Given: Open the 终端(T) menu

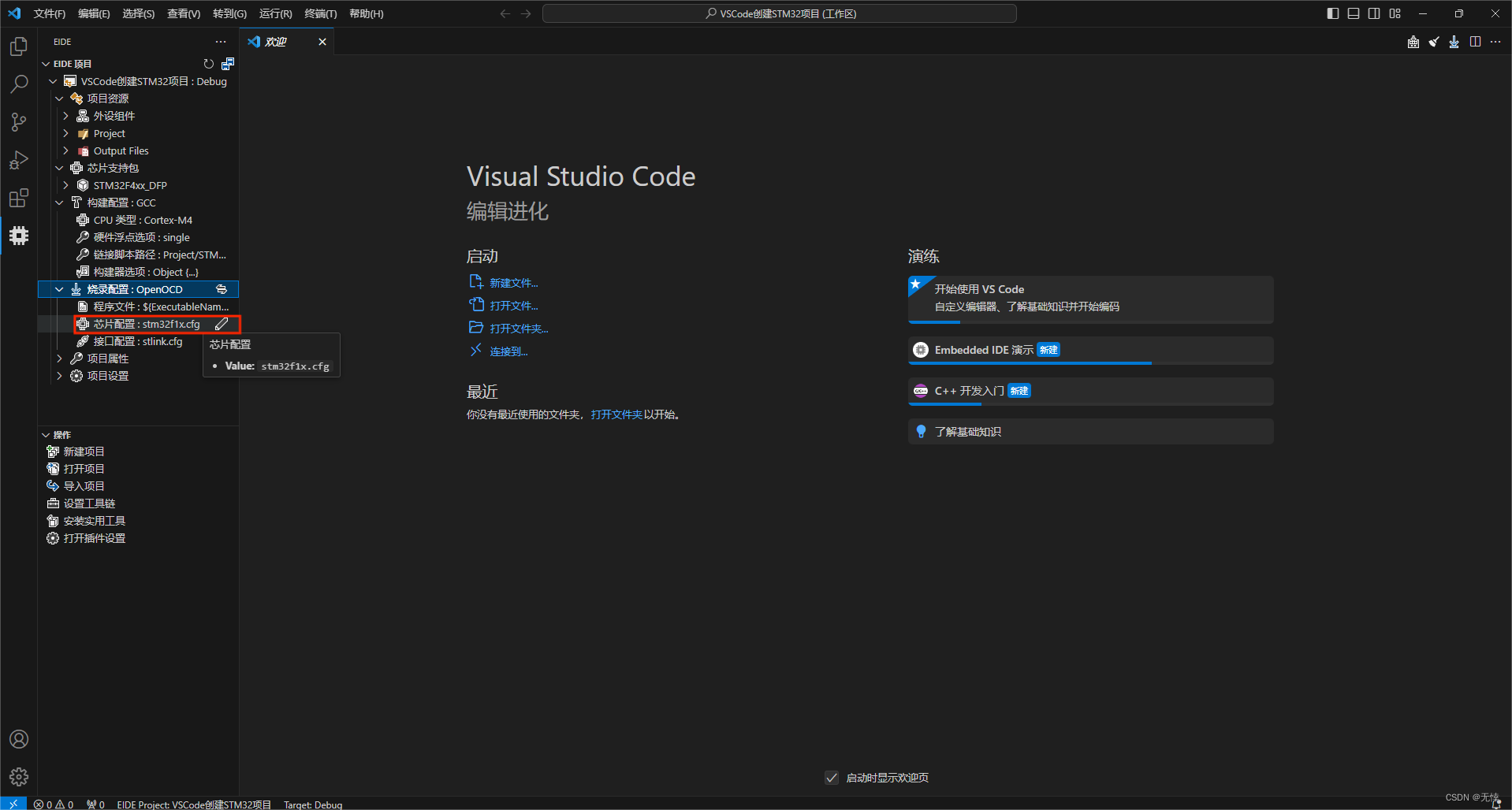Looking at the screenshot, I should [320, 13].
